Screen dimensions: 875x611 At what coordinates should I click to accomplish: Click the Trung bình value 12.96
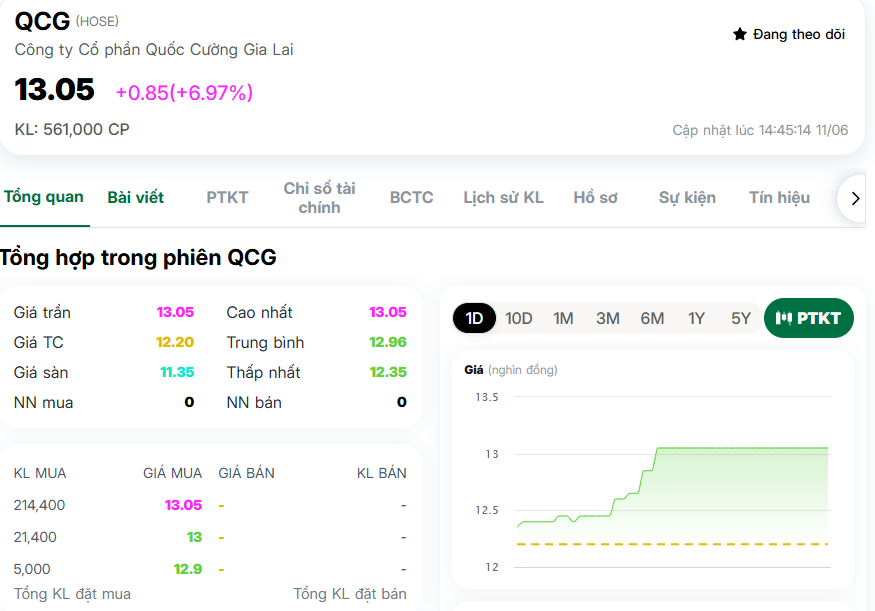pos(388,342)
